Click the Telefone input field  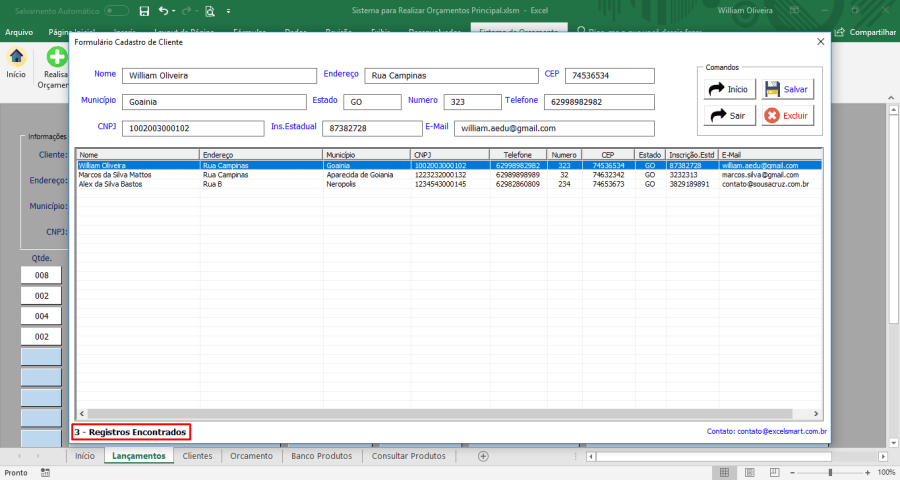599,102
